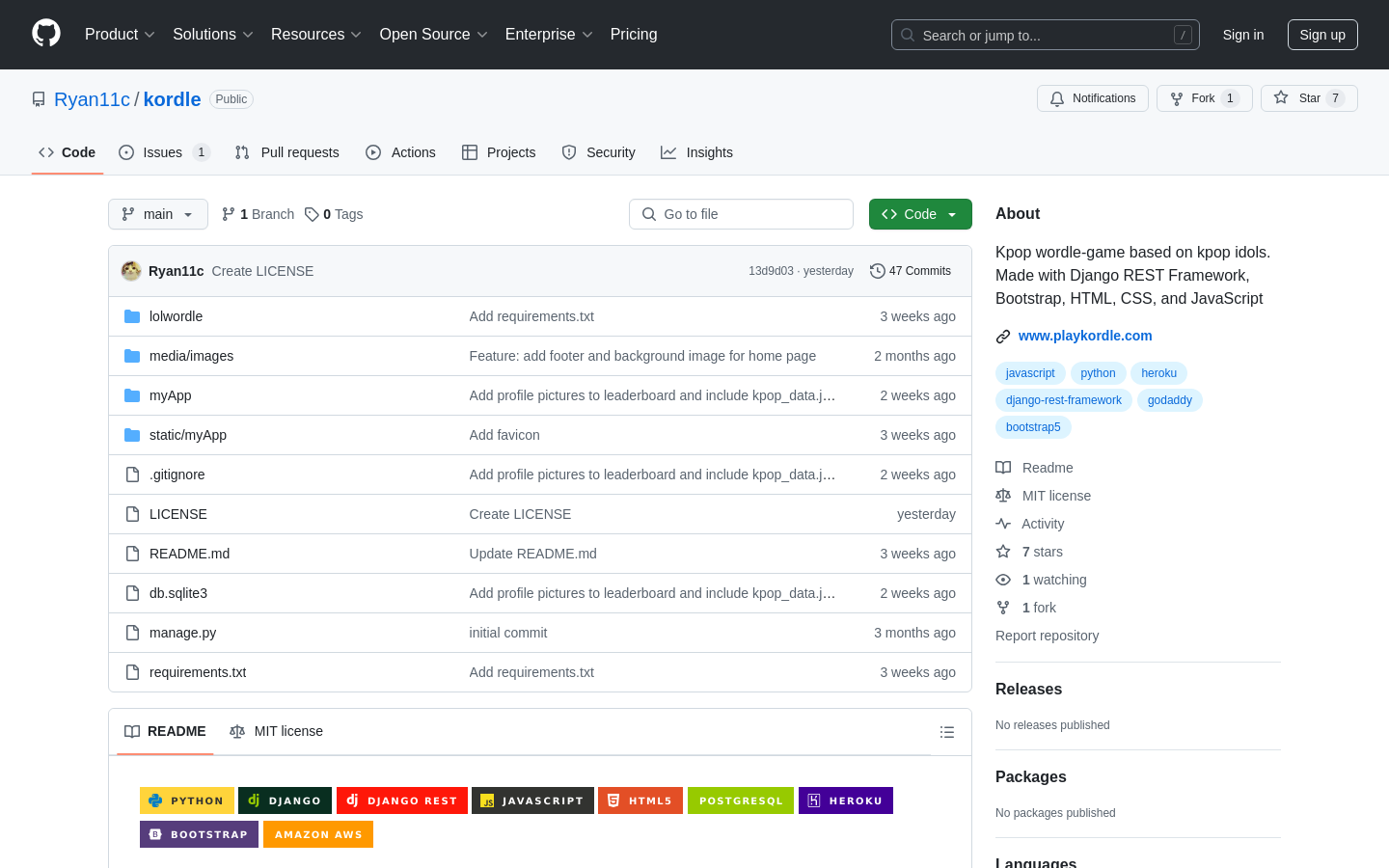The height and width of the screenshot is (868, 1389).
Task: Open the www.playkordle.com link
Action: pos(1085,336)
